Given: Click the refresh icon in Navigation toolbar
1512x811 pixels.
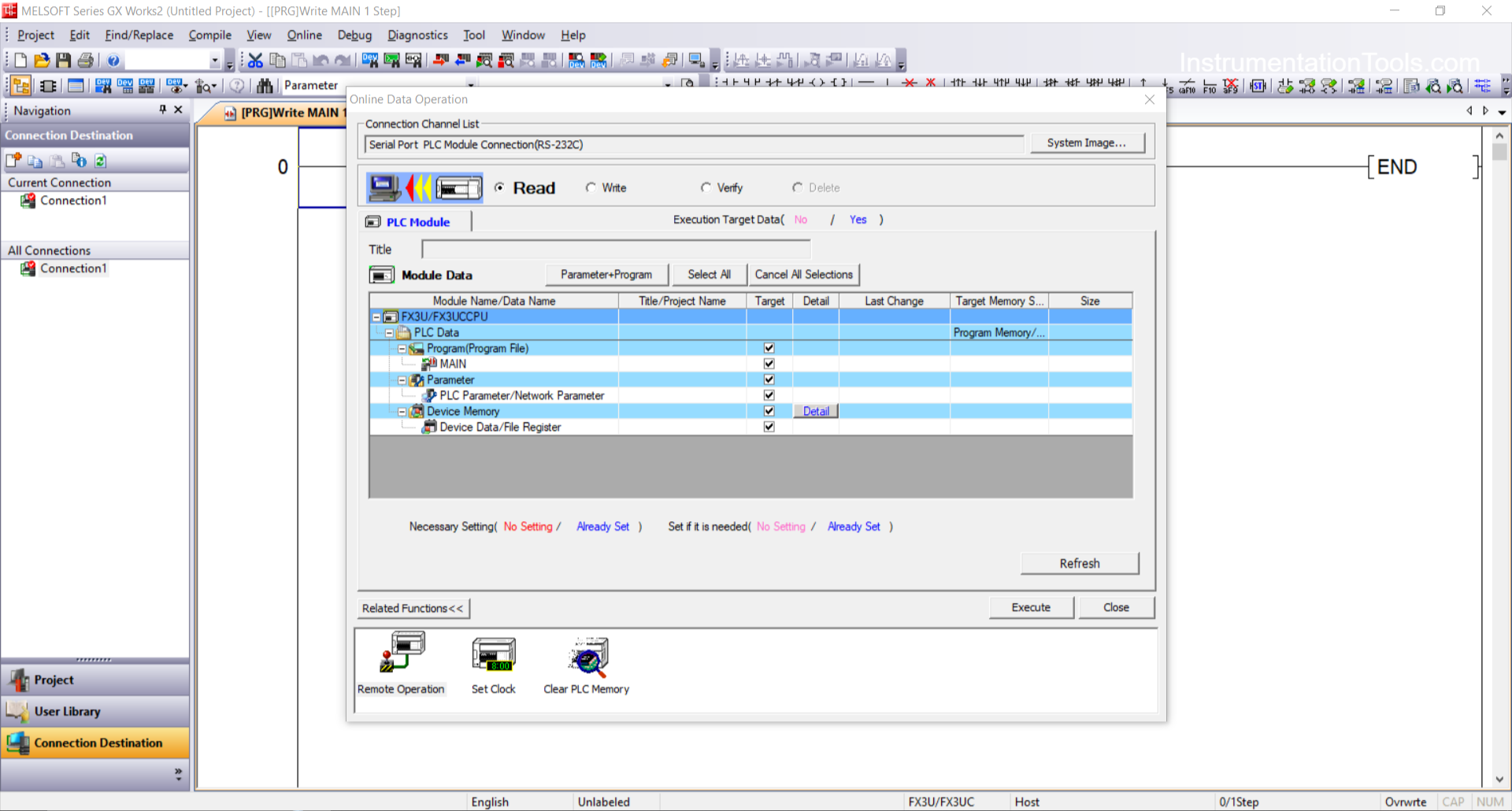Looking at the screenshot, I should [x=101, y=161].
